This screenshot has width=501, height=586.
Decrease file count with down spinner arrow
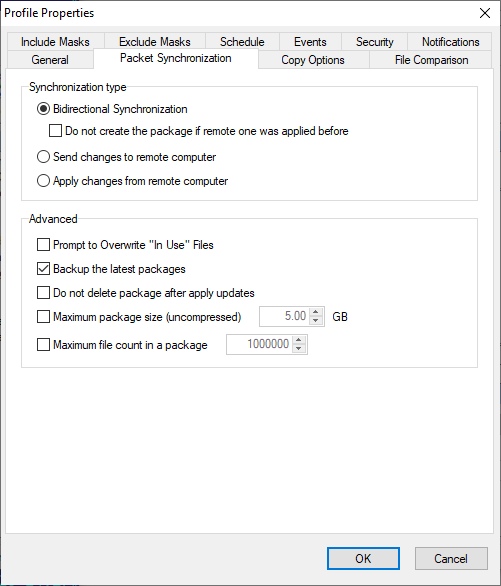[x=299, y=349]
